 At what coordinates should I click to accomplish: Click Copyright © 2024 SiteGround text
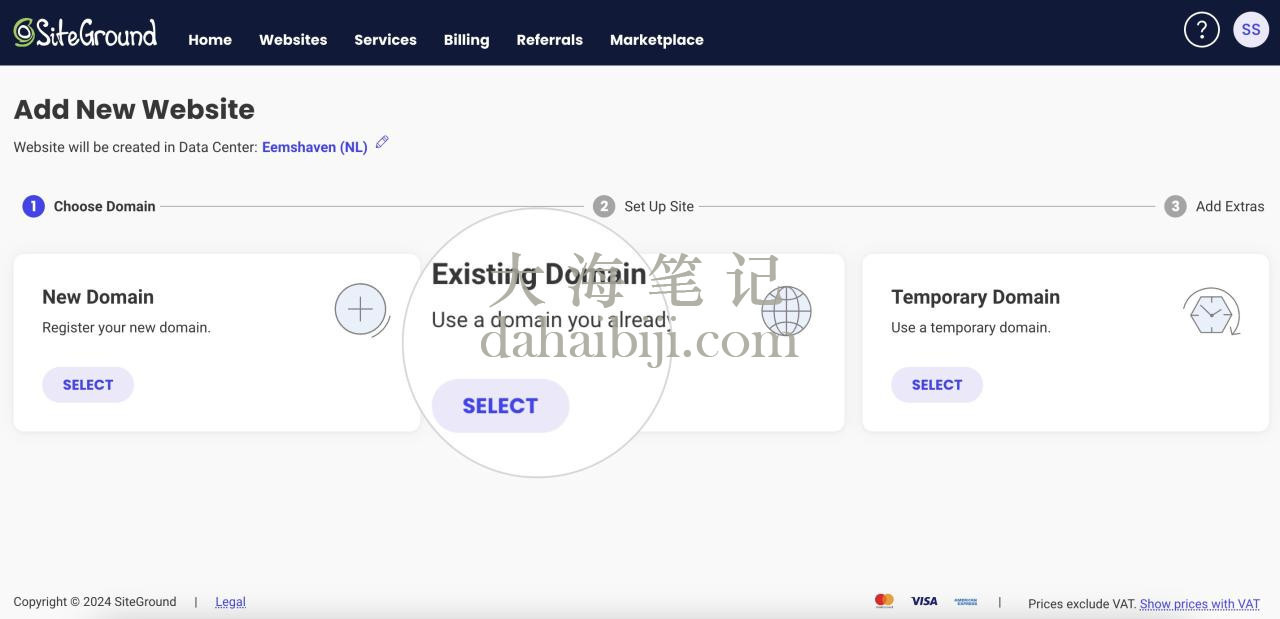click(x=95, y=602)
